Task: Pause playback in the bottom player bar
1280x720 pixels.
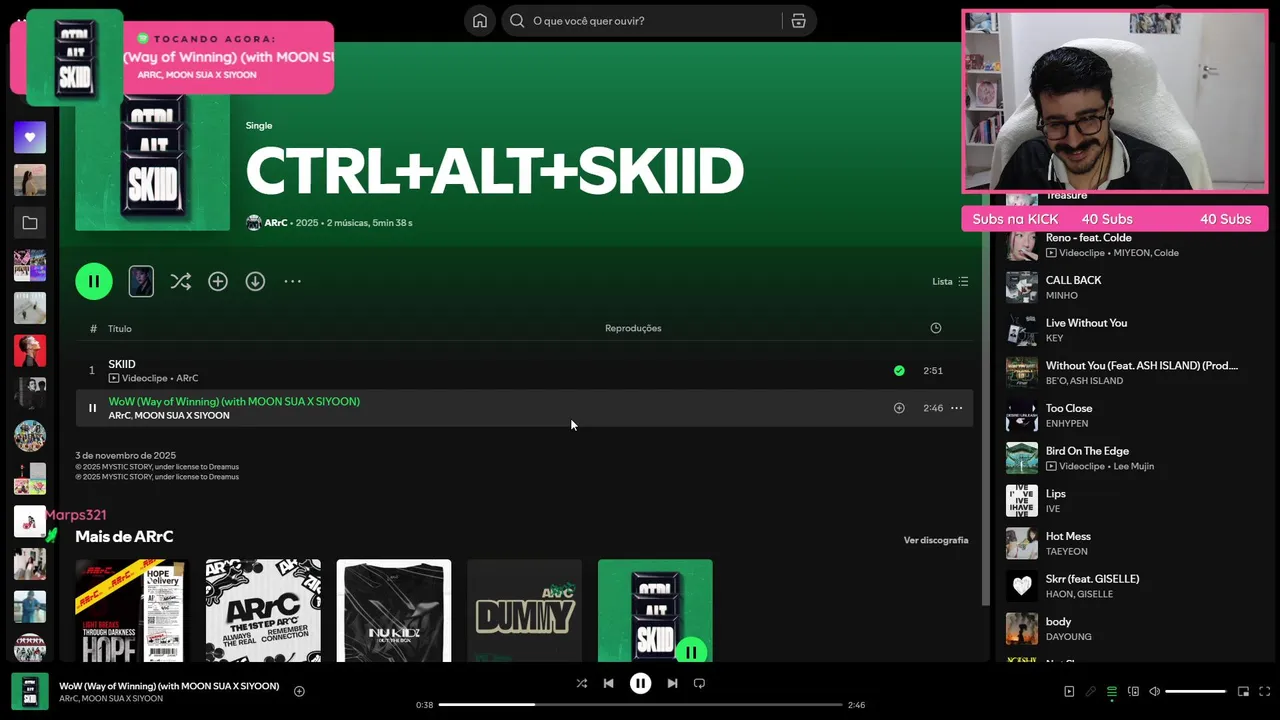Action: 640,683
